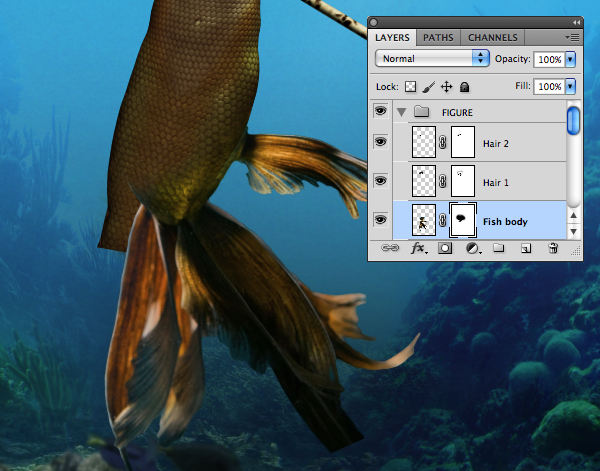Select the Fish body layer thumbnail
This screenshot has height=471, width=600.
[424, 220]
